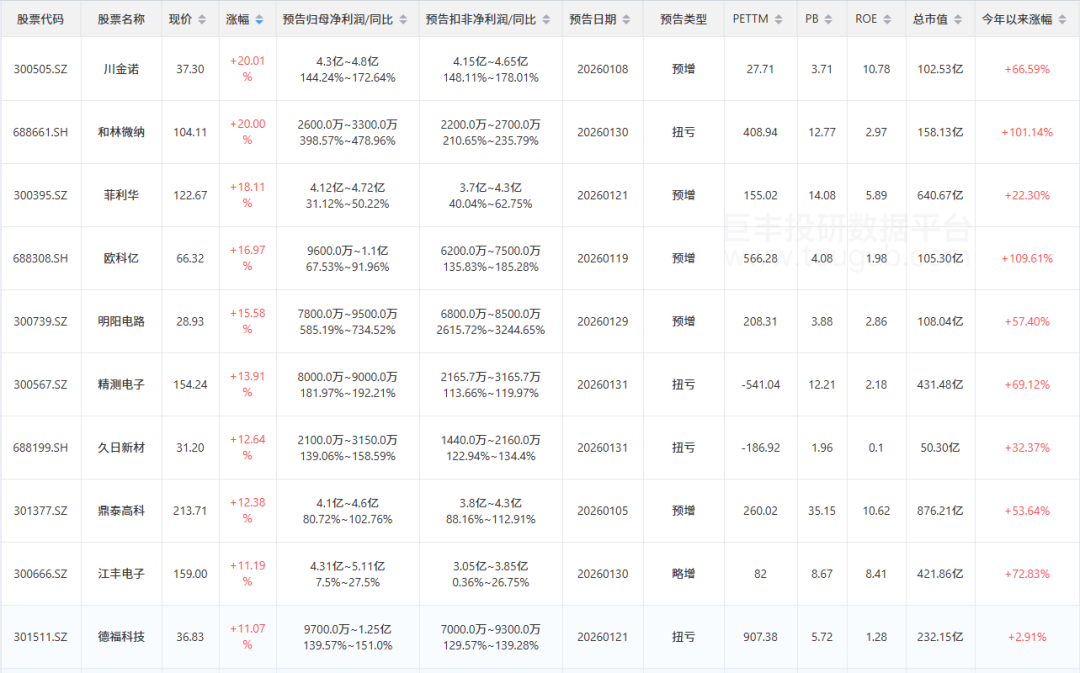Click the ROE sort arrow icon

888,20
